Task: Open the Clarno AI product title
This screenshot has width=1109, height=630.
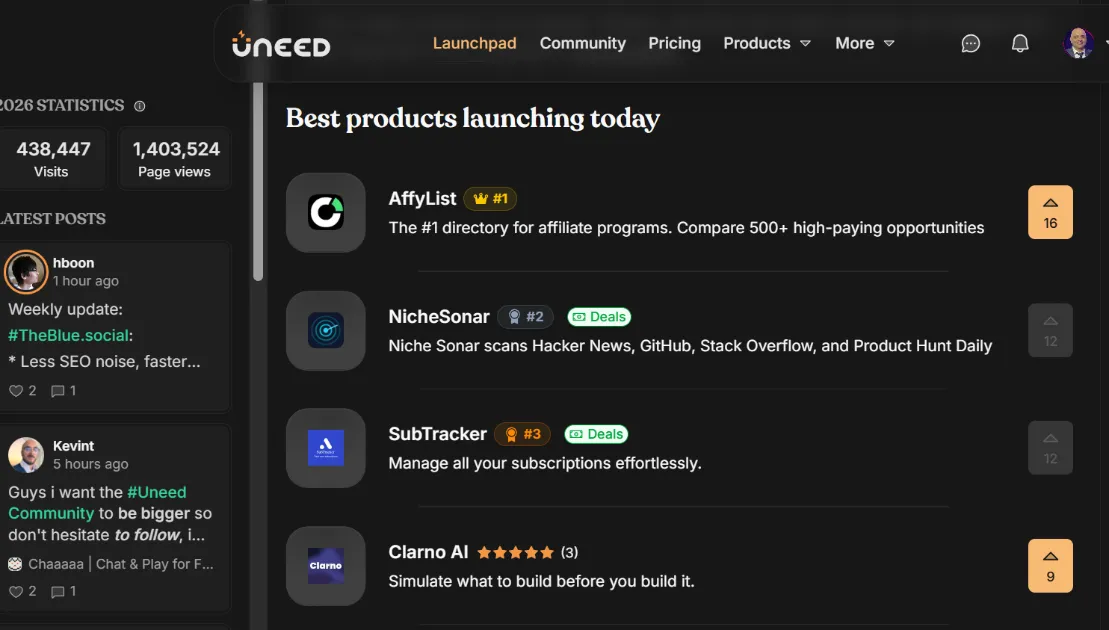Action: pyautogui.click(x=428, y=552)
